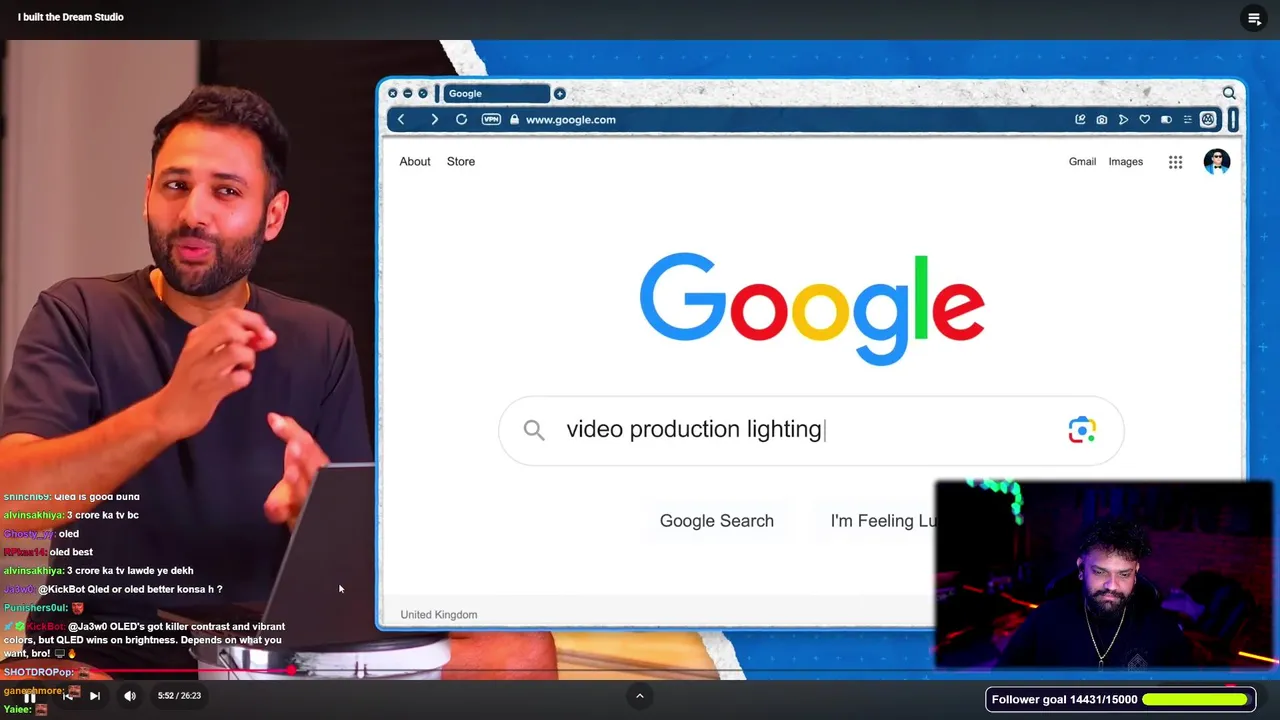Screen dimensions: 1280x720
Task: Toggle the battery saver toolbar icon
Action: pos(1166,120)
